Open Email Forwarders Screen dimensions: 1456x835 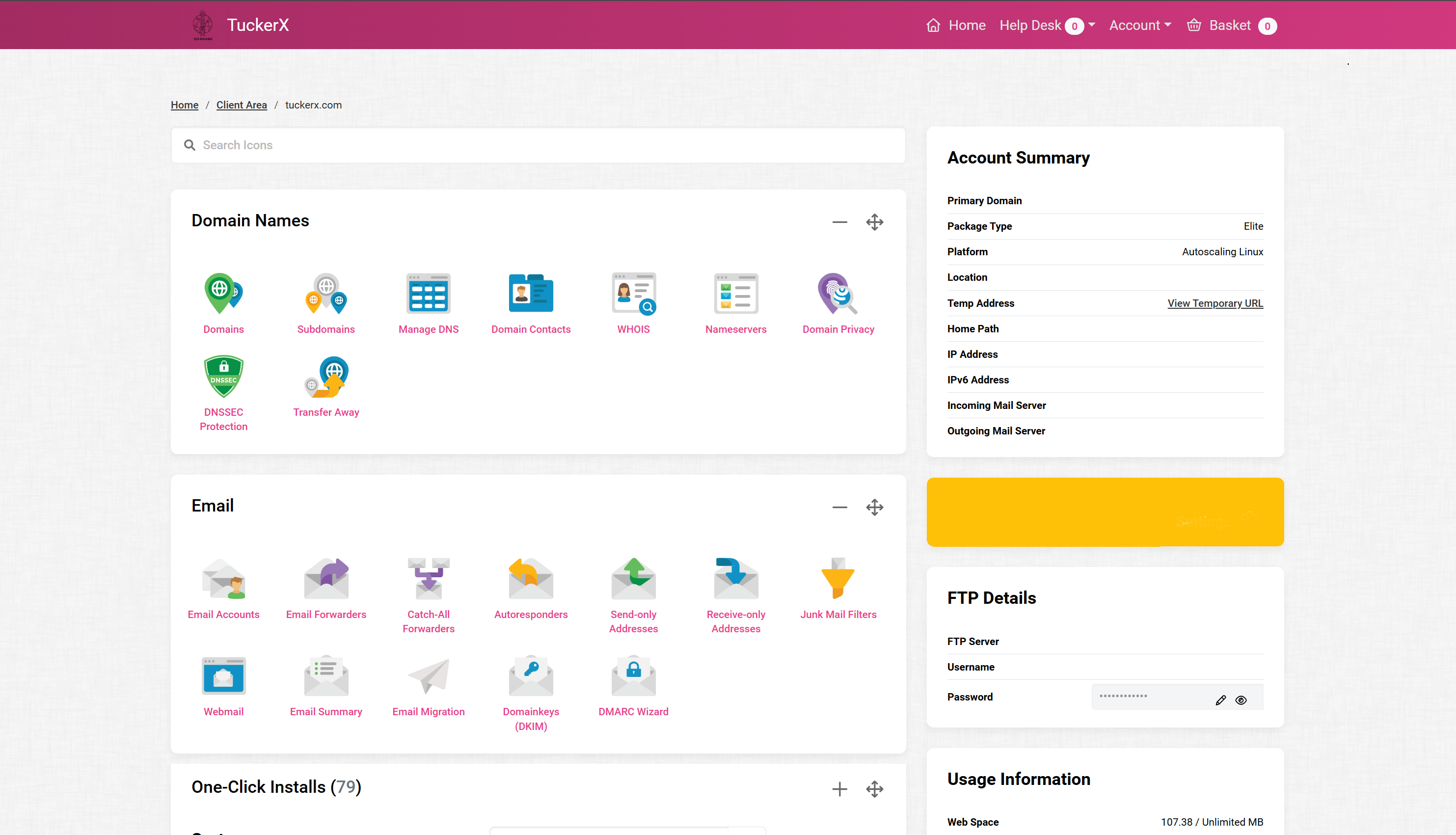pyautogui.click(x=326, y=589)
